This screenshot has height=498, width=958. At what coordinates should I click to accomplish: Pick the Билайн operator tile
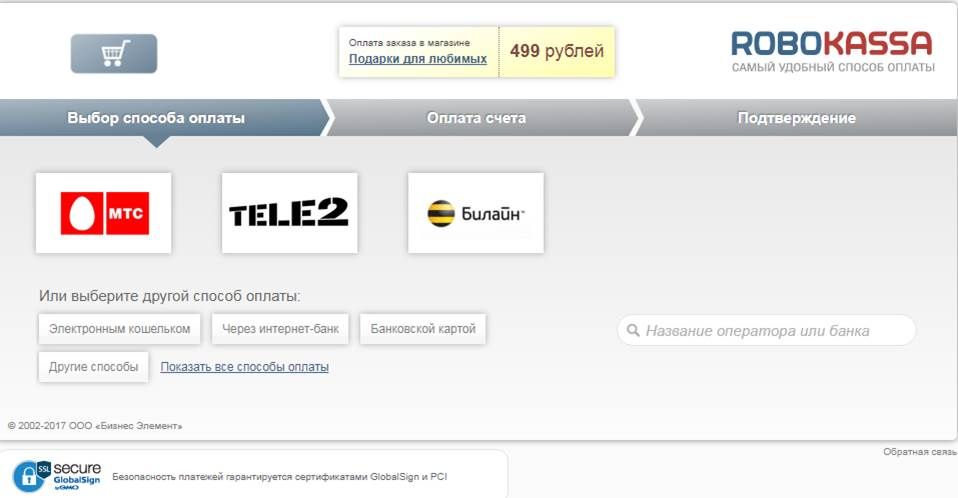(x=475, y=213)
